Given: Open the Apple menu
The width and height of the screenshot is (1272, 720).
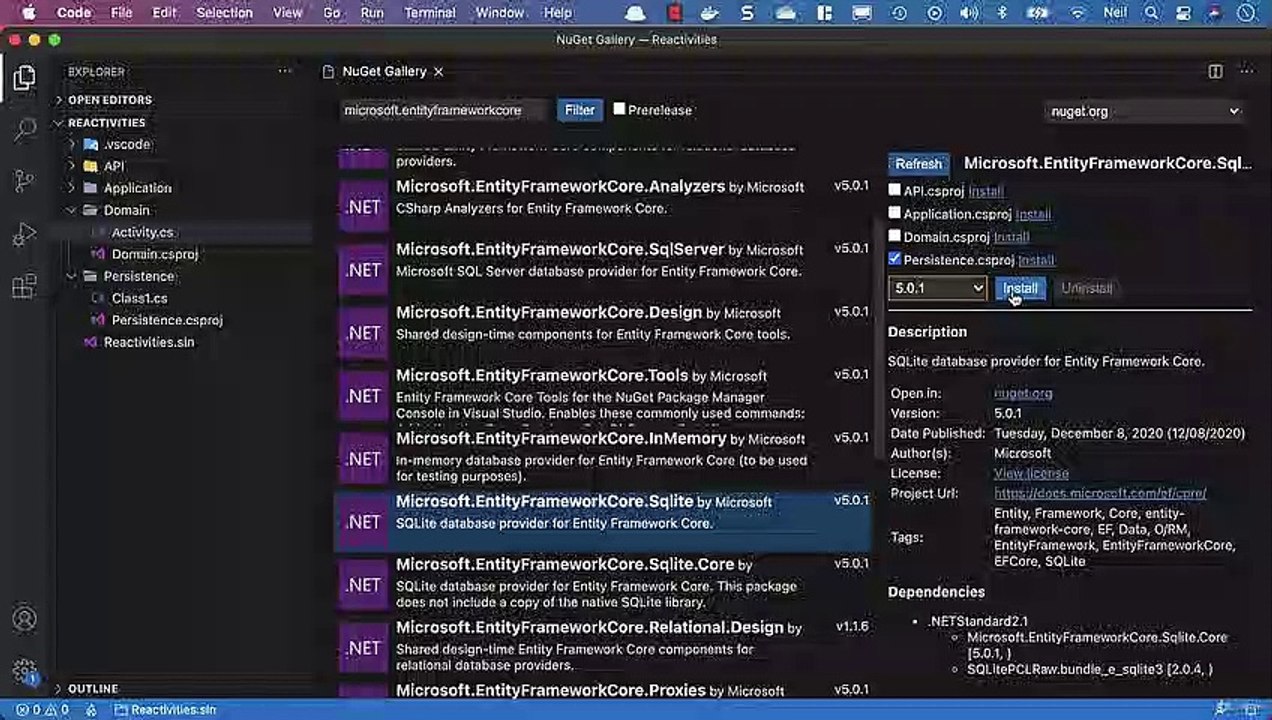Looking at the screenshot, I should point(27,13).
